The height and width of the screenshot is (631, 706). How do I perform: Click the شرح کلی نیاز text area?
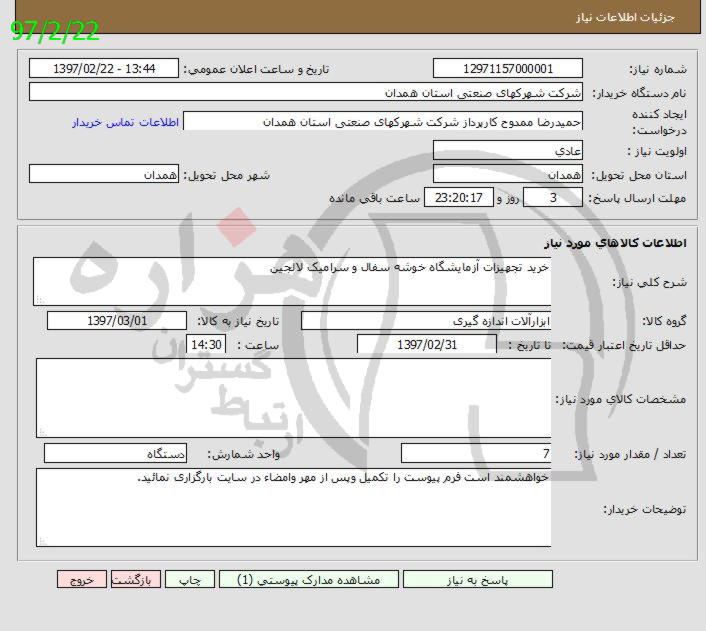click(x=292, y=281)
